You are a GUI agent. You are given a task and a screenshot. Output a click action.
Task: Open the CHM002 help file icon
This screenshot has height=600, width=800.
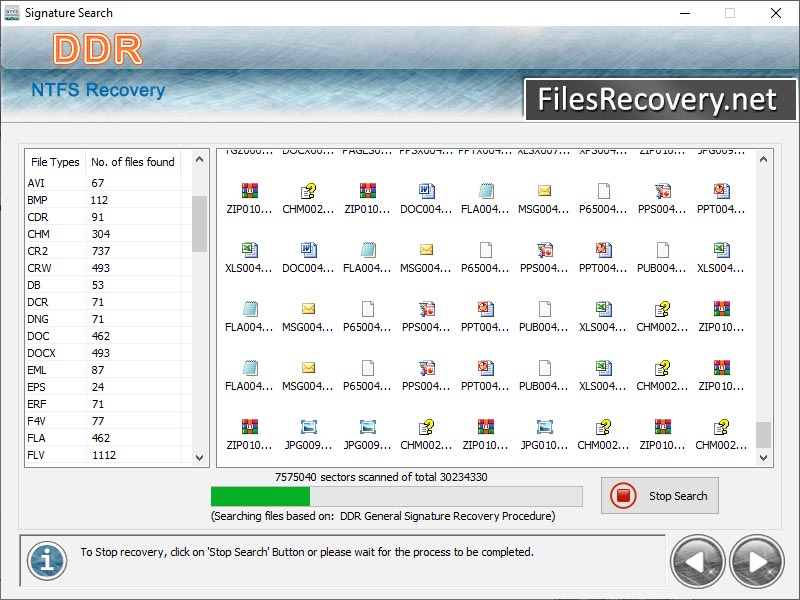307,192
